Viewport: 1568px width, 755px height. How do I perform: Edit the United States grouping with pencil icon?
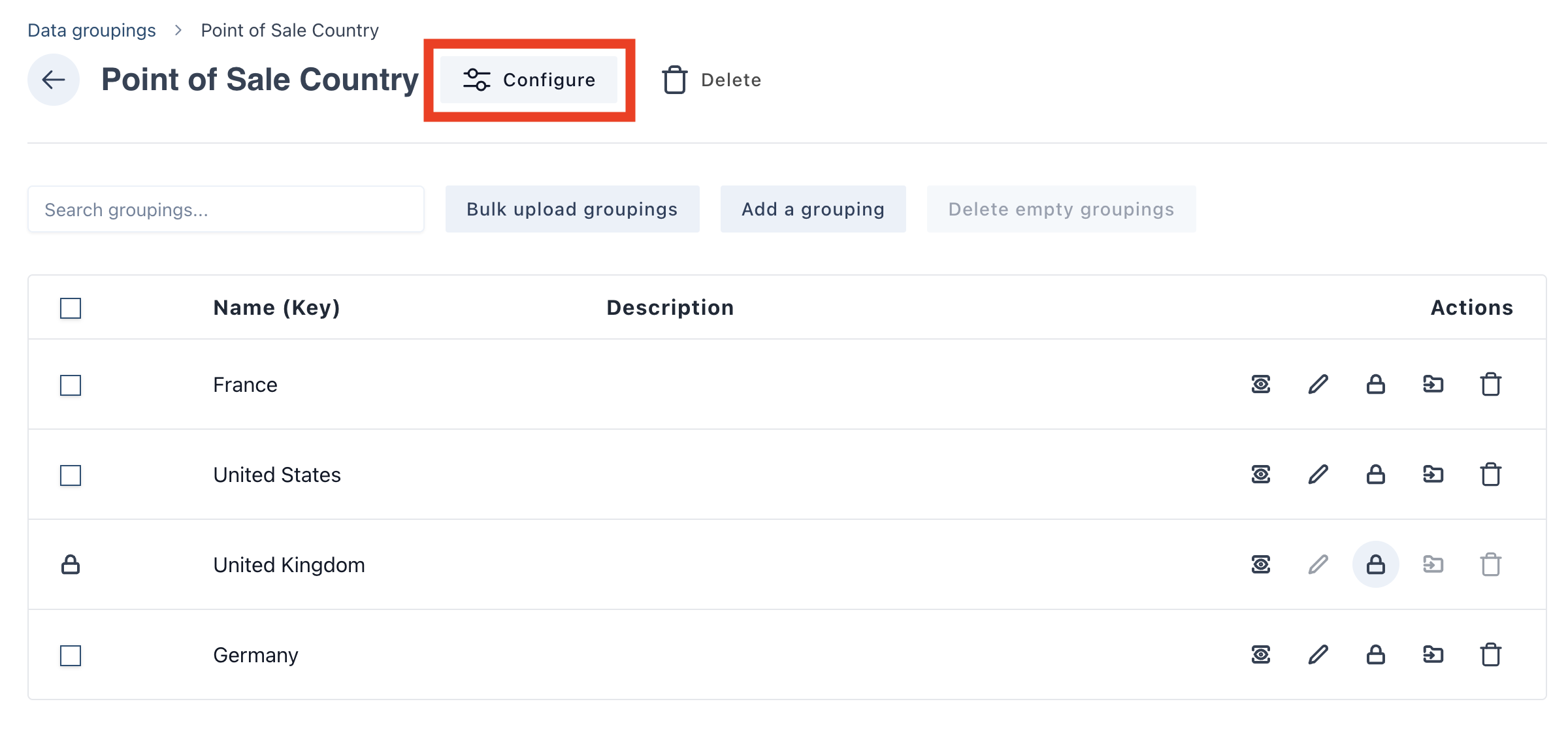point(1318,475)
